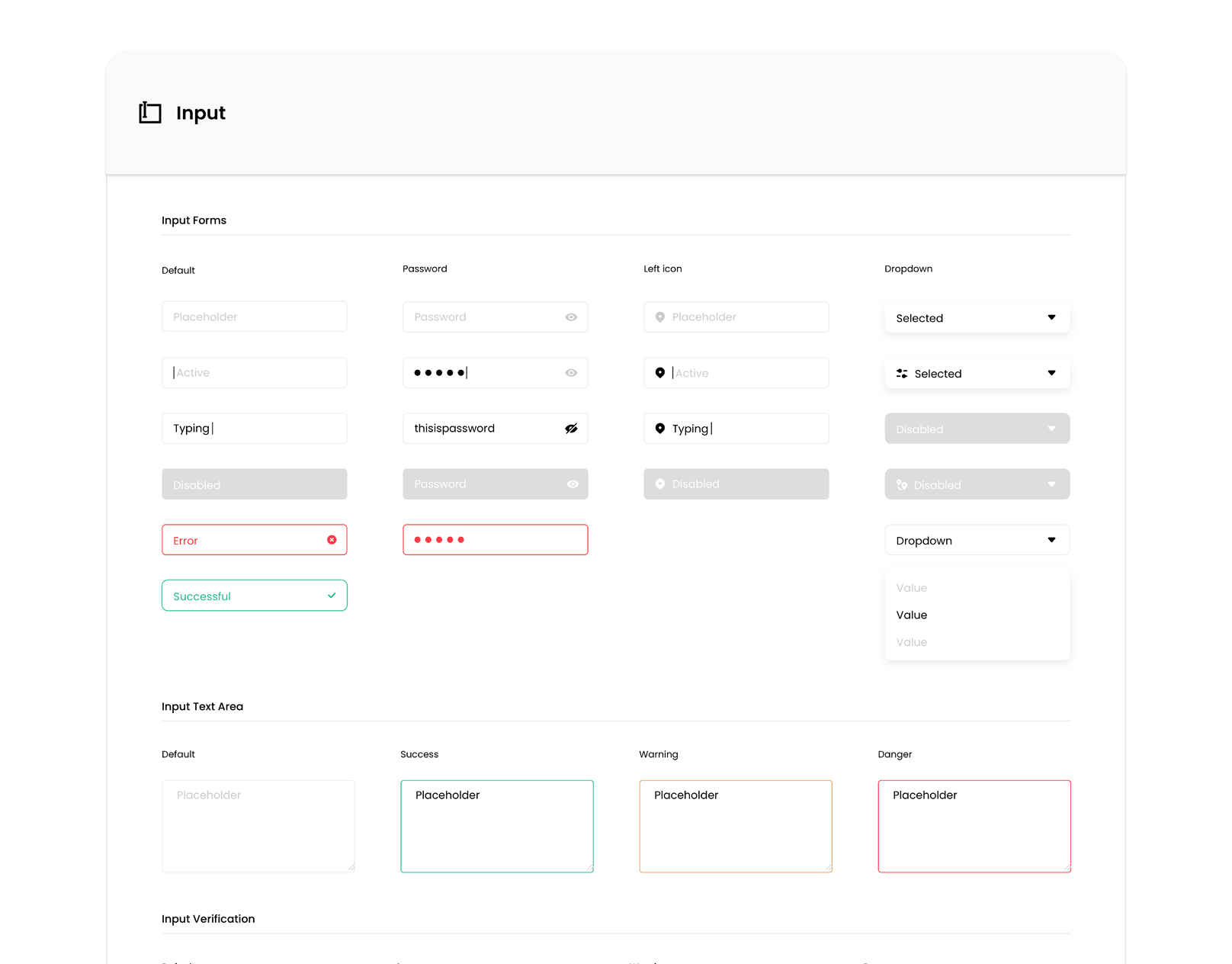Click arrow of first Disabled dropdown
The image size is (1232, 964).
[x=1051, y=429]
